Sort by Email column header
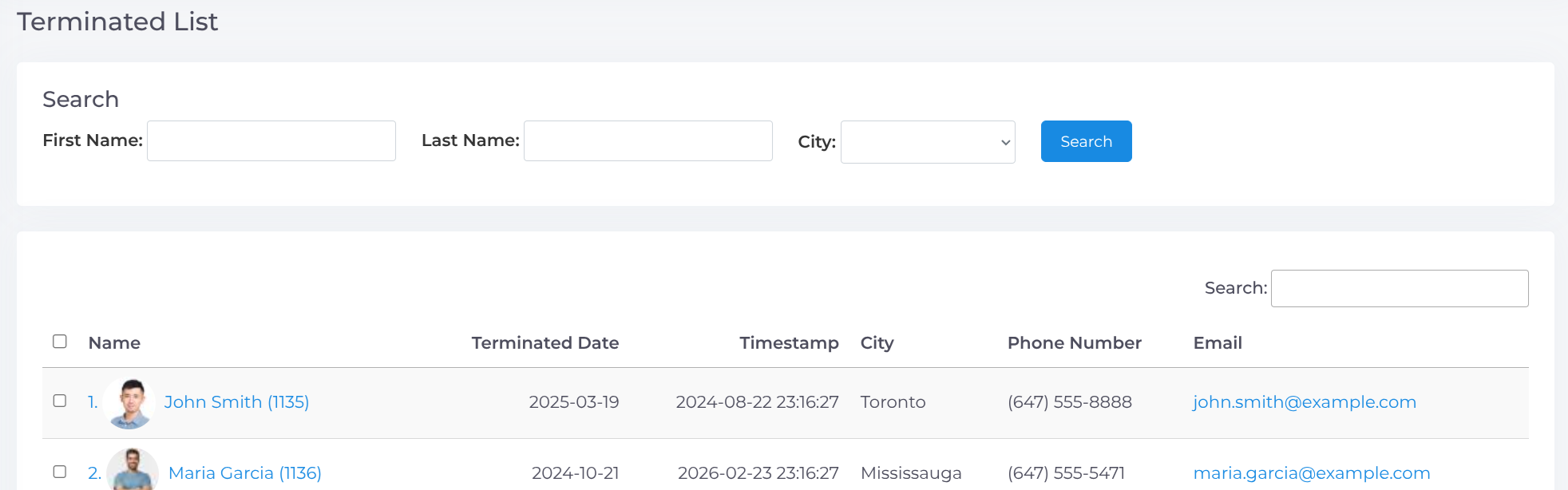The height and width of the screenshot is (490, 1568). pyautogui.click(x=1218, y=343)
